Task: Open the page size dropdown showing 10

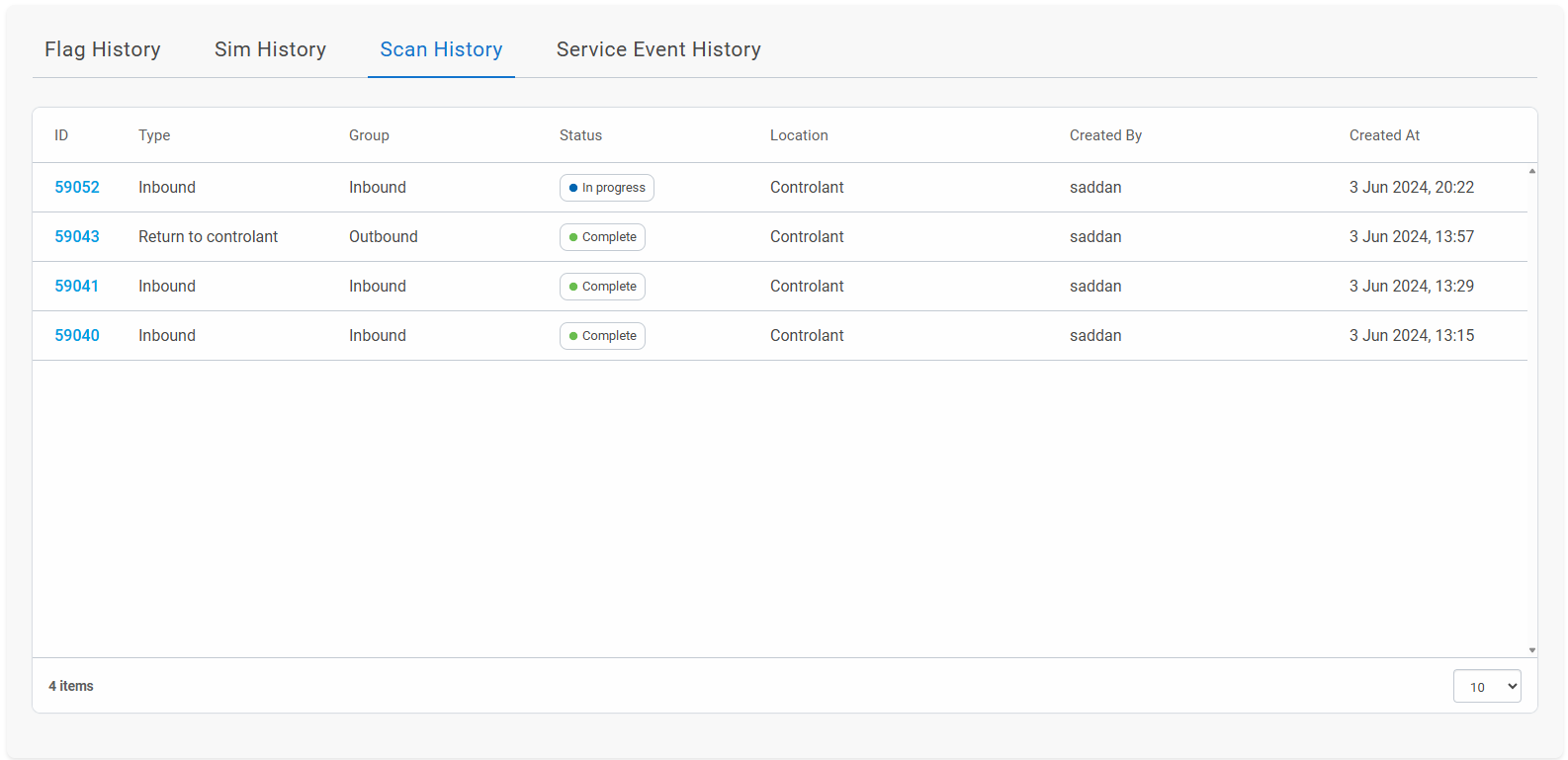Action: coord(1487,687)
